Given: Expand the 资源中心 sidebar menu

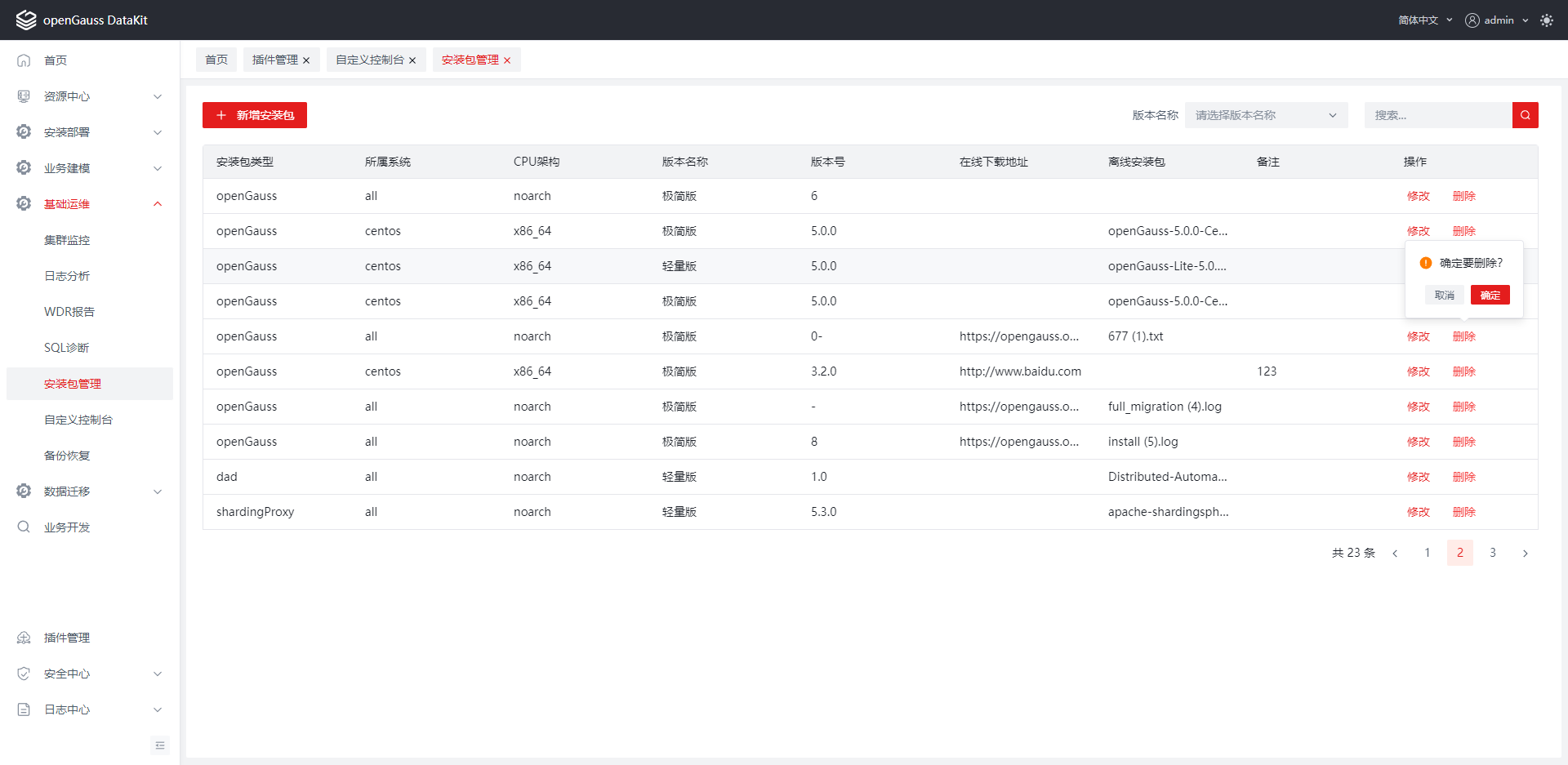Looking at the screenshot, I should [90, 96].
